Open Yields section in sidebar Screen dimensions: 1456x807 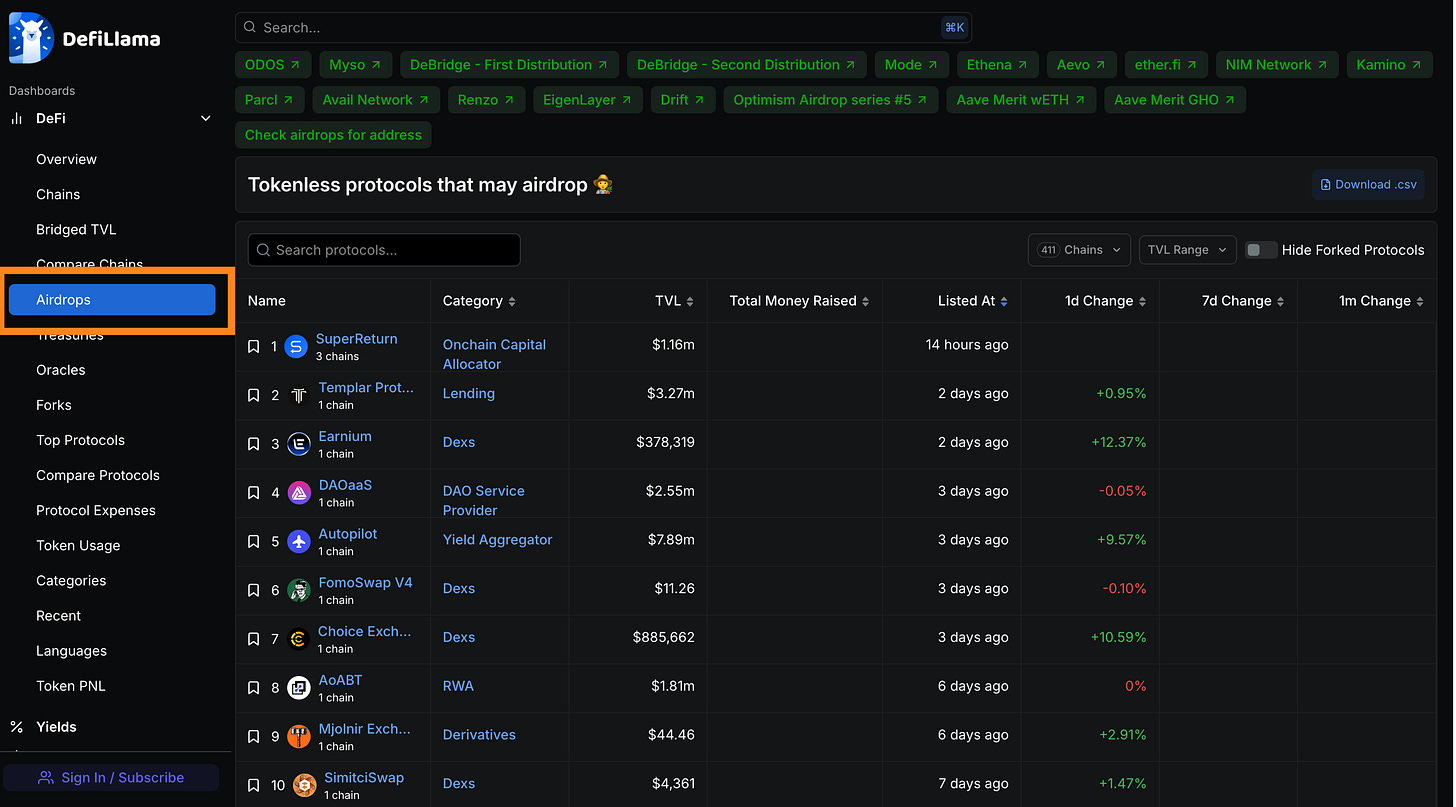click(x=56, y=727)
